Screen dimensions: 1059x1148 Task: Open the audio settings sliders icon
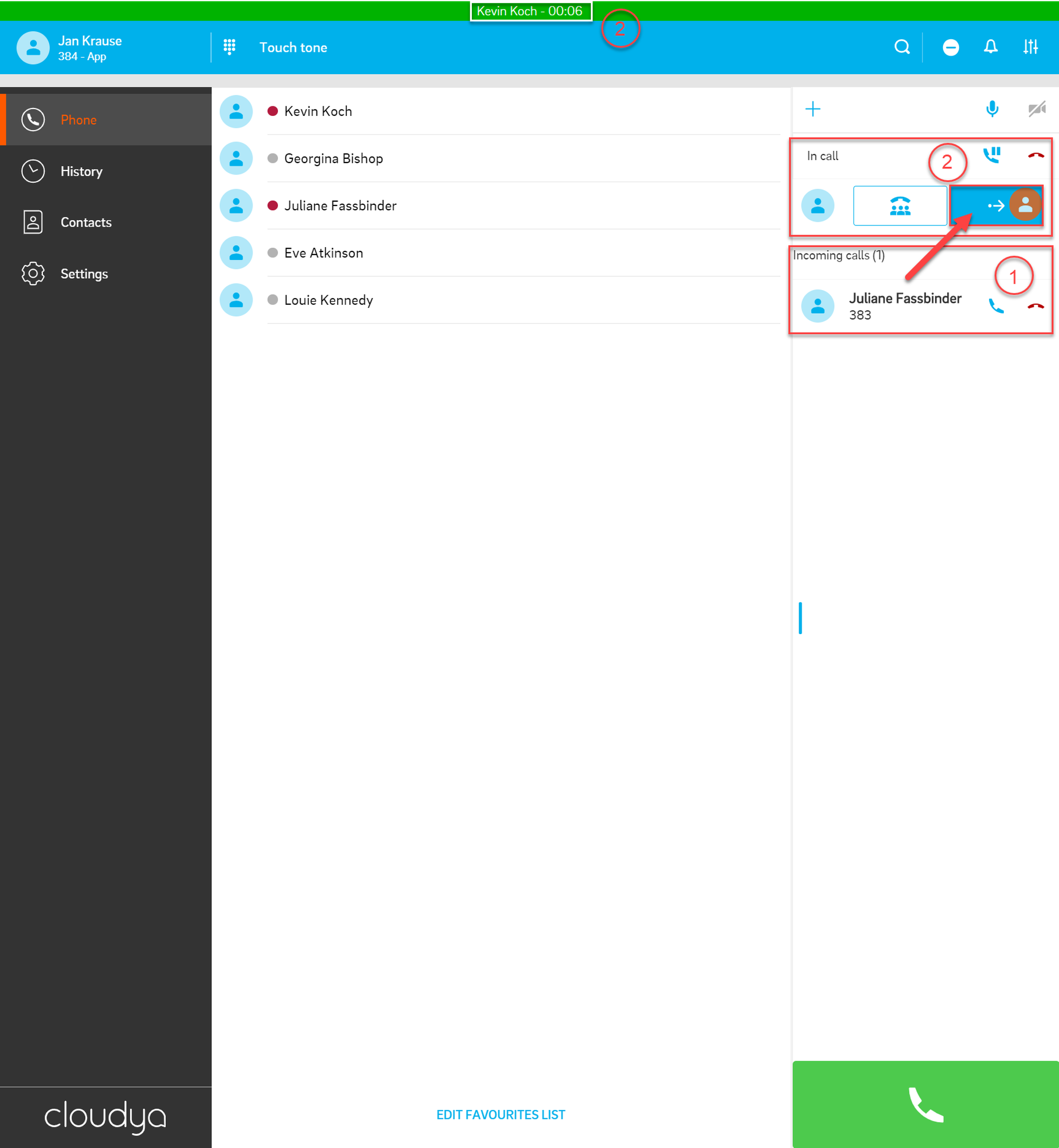coord(1030,47)
